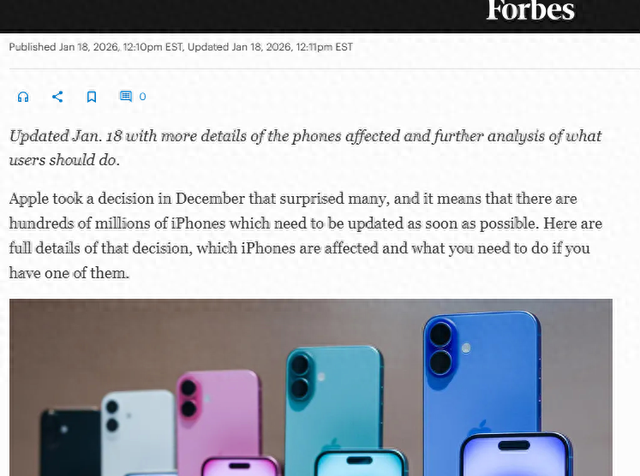Click the paragraph starting 'Apple took a decision'
Viewport: 640px width, 476px height.
[305, 236]
